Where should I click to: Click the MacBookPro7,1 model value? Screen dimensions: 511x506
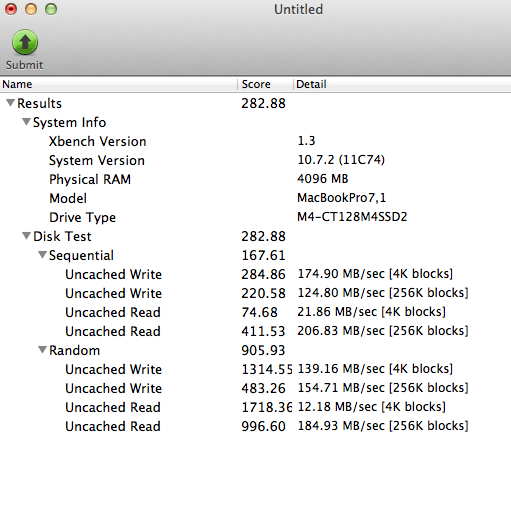coord(342,198)
